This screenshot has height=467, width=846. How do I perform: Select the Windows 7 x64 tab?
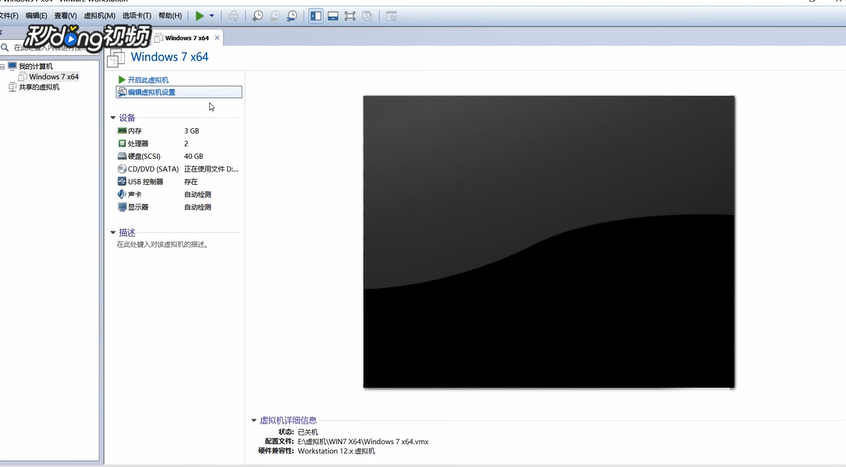pos(187,38)
